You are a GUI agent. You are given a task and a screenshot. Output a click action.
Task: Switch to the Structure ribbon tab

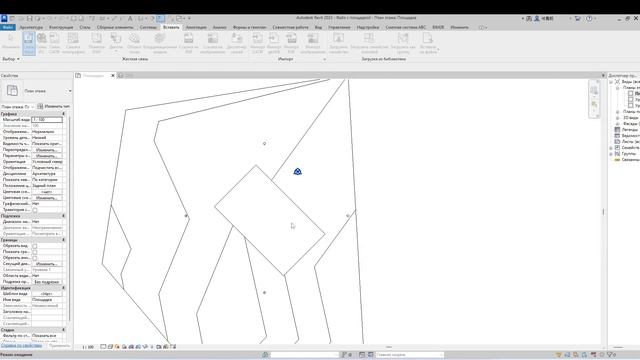point(61,27)
